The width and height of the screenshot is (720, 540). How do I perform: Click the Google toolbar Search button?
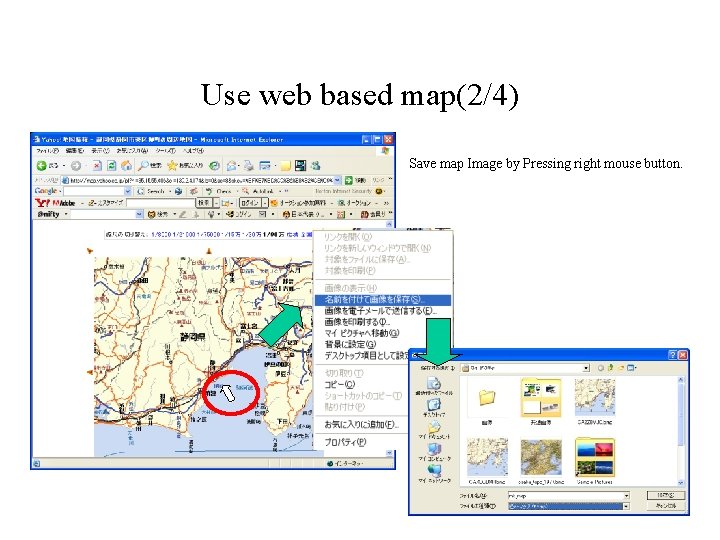click(153, 191)
